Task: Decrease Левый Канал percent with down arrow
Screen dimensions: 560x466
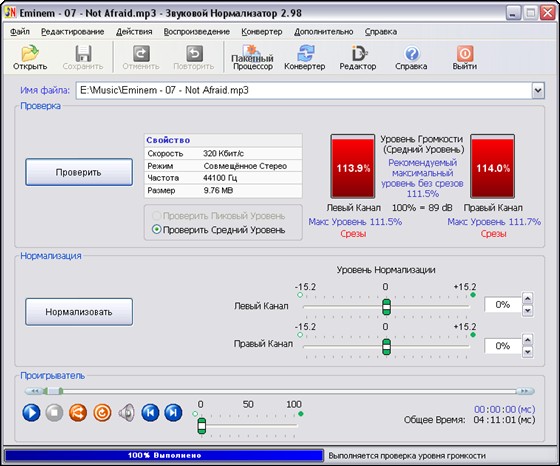Action: tap(528, 311)
